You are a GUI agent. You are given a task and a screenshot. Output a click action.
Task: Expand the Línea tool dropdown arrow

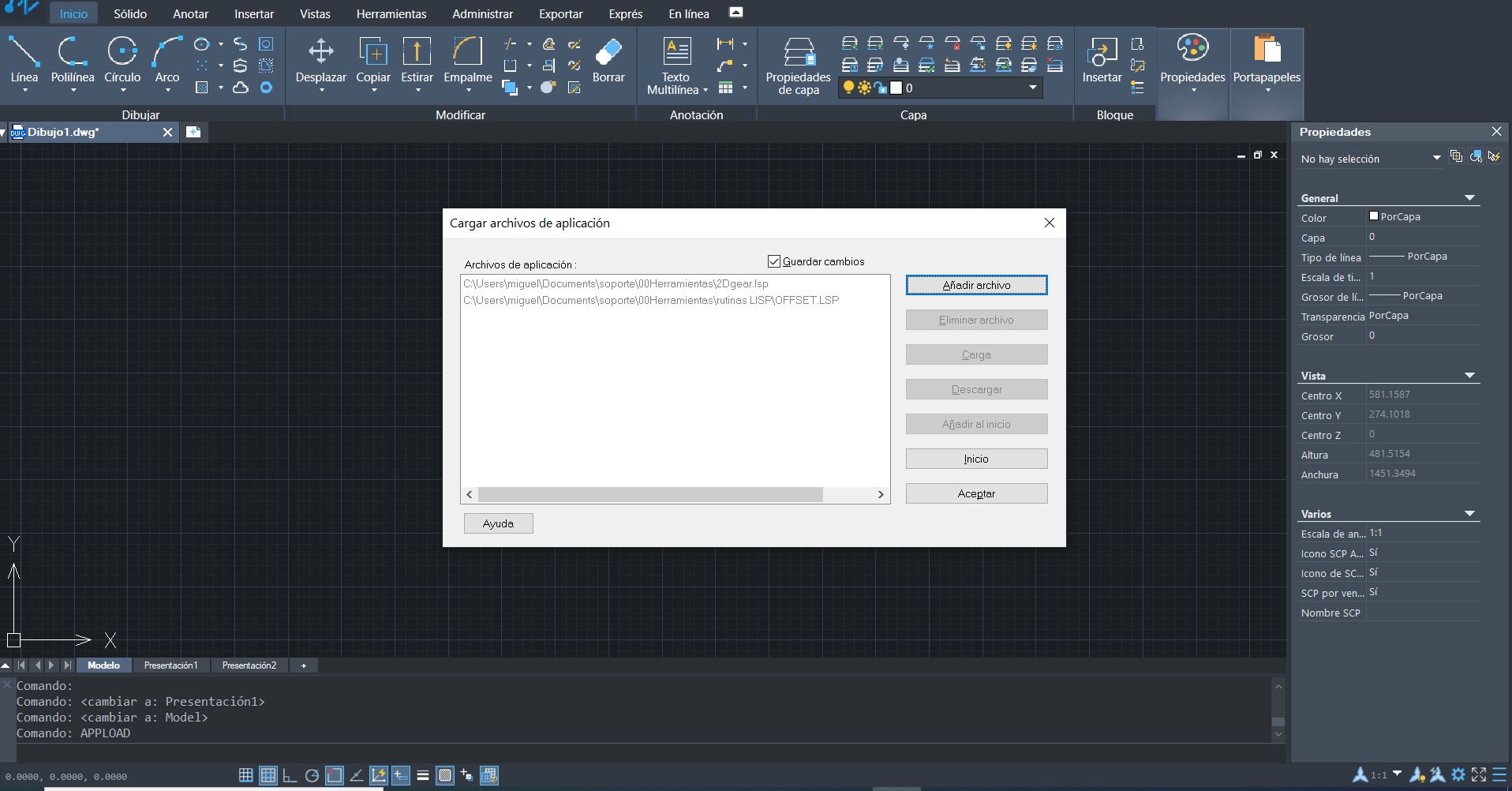[x=24, y=90]
